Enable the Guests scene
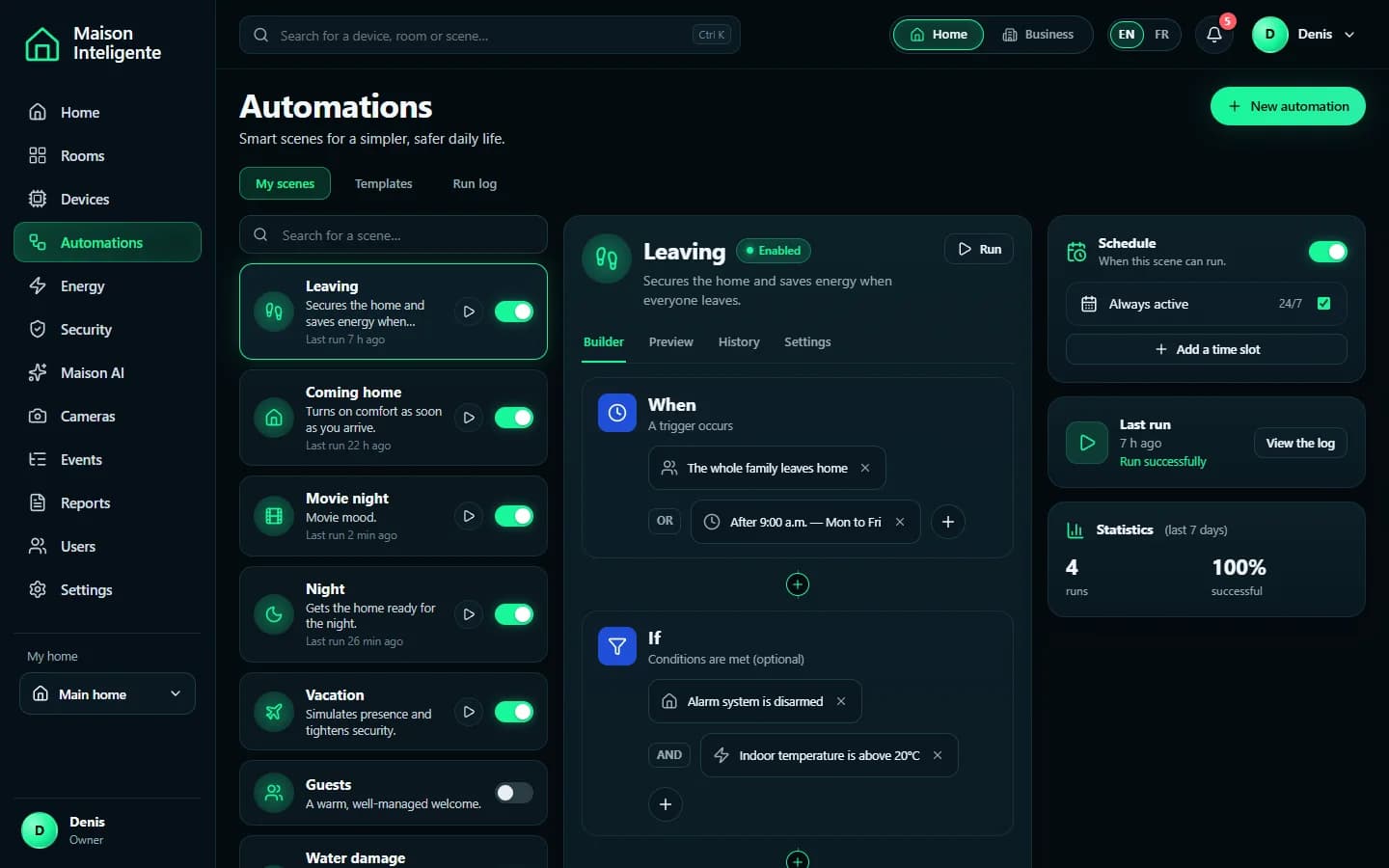The width and height of the screenshot is (1389, 868). (514, 793)
